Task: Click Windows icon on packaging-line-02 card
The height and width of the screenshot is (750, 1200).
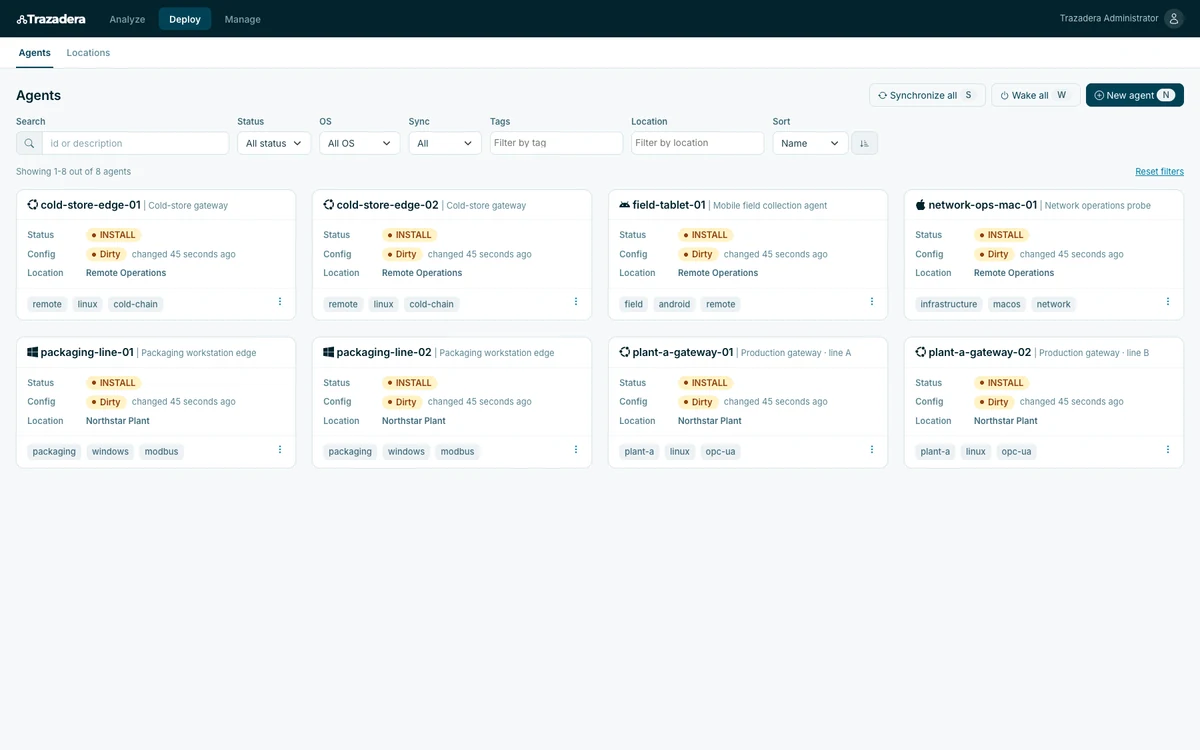Action: point(329,352)
